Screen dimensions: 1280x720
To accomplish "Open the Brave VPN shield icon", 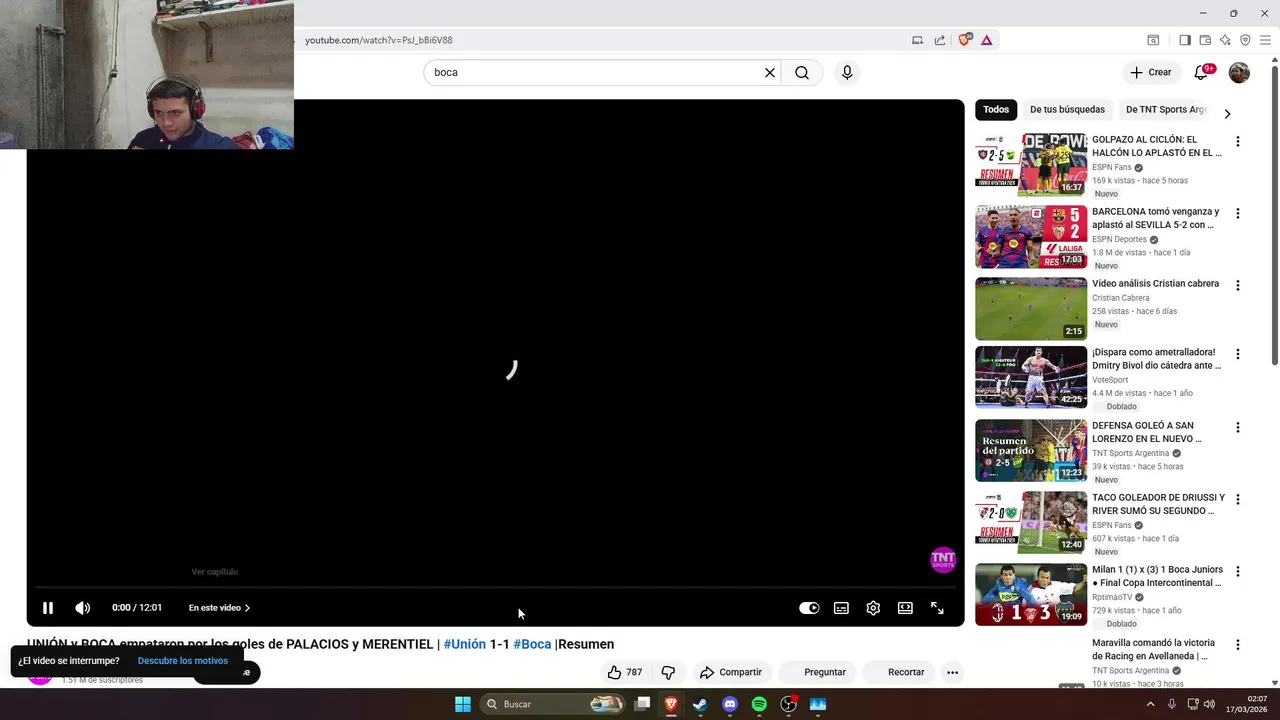I will pyautogui.click(x=1245, y=40).
